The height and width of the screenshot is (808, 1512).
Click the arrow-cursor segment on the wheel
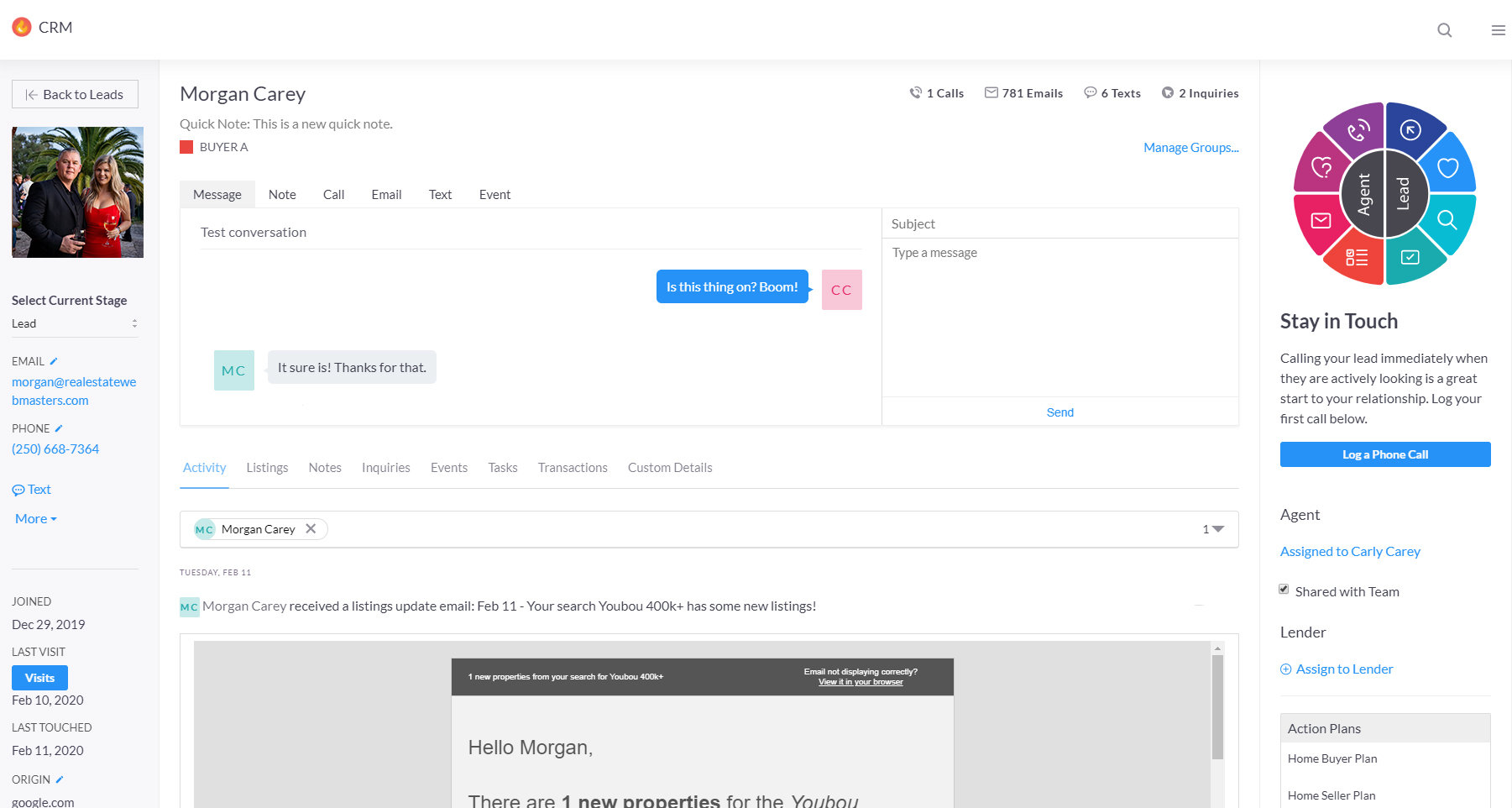[1411, 129]
